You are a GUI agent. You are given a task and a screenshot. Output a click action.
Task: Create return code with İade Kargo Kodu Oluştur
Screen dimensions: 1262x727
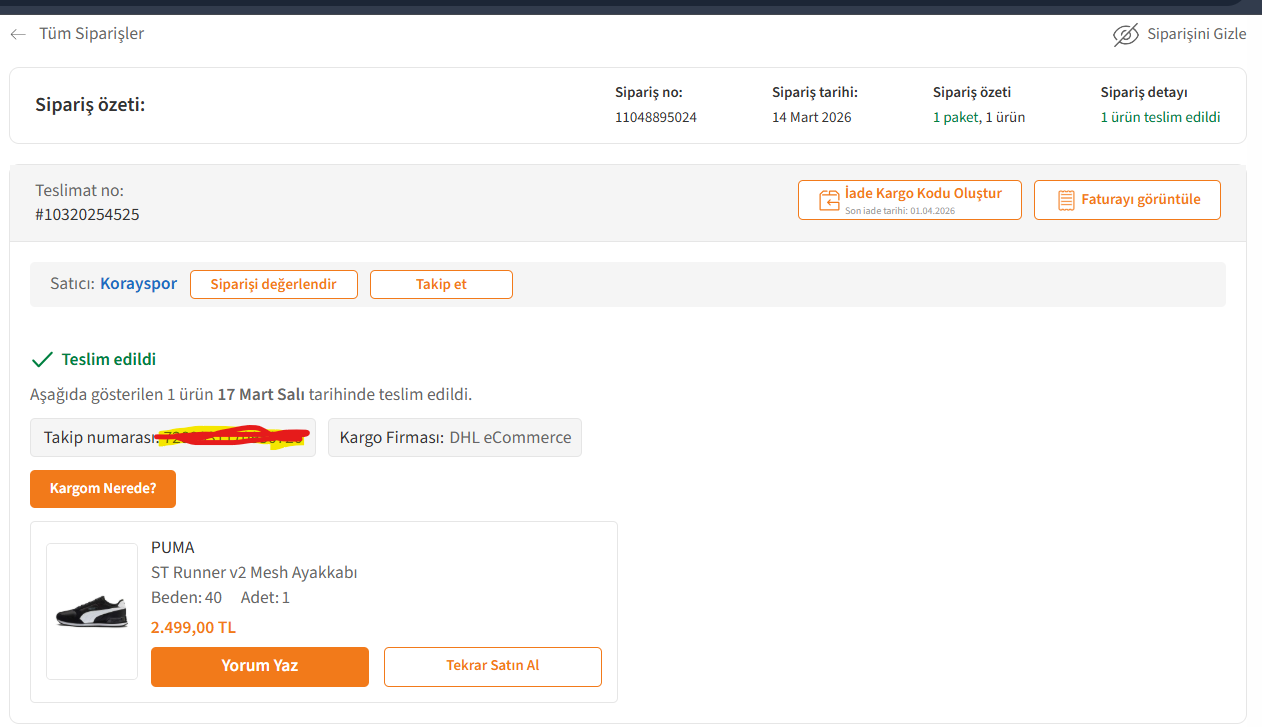tap(910, 200)
